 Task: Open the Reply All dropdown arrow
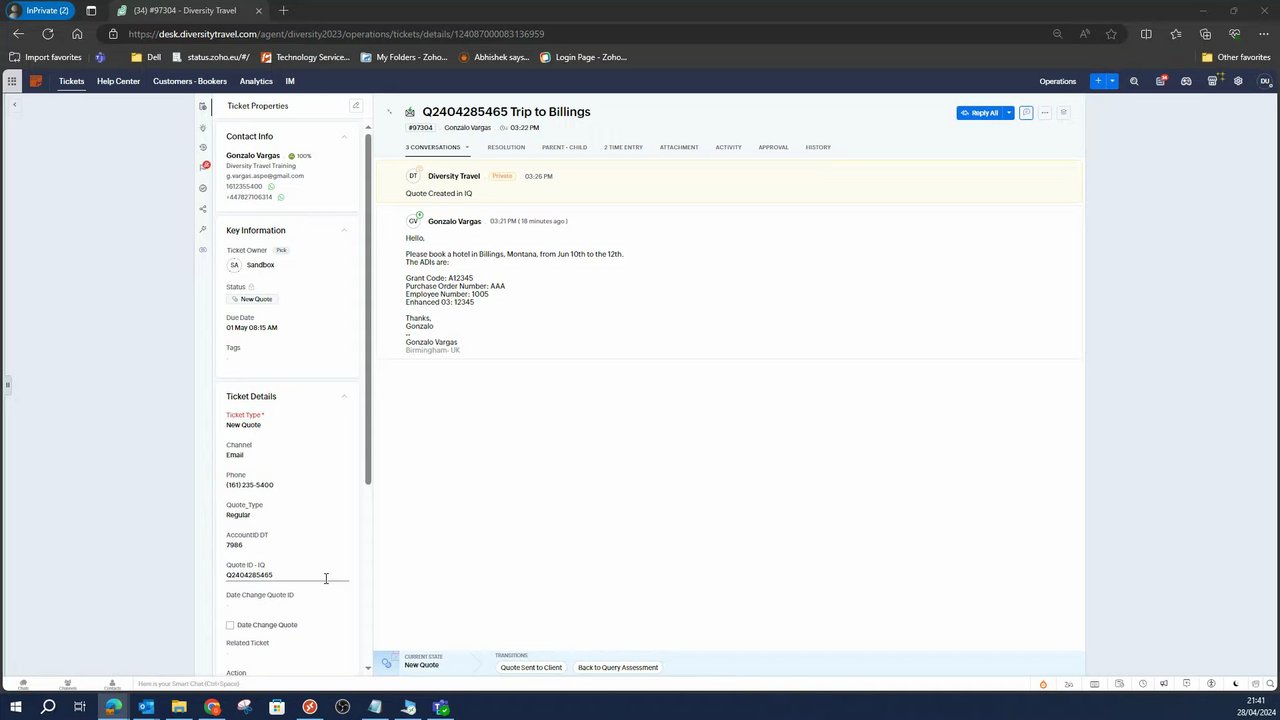coord(1009,113)
